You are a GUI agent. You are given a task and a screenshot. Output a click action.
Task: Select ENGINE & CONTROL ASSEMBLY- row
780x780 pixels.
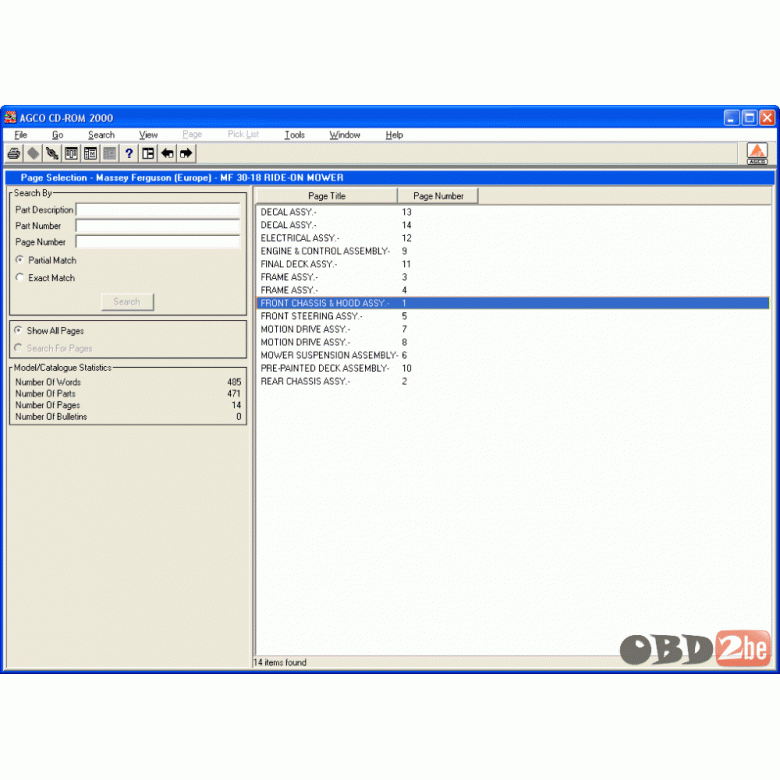tap(513, 251)
